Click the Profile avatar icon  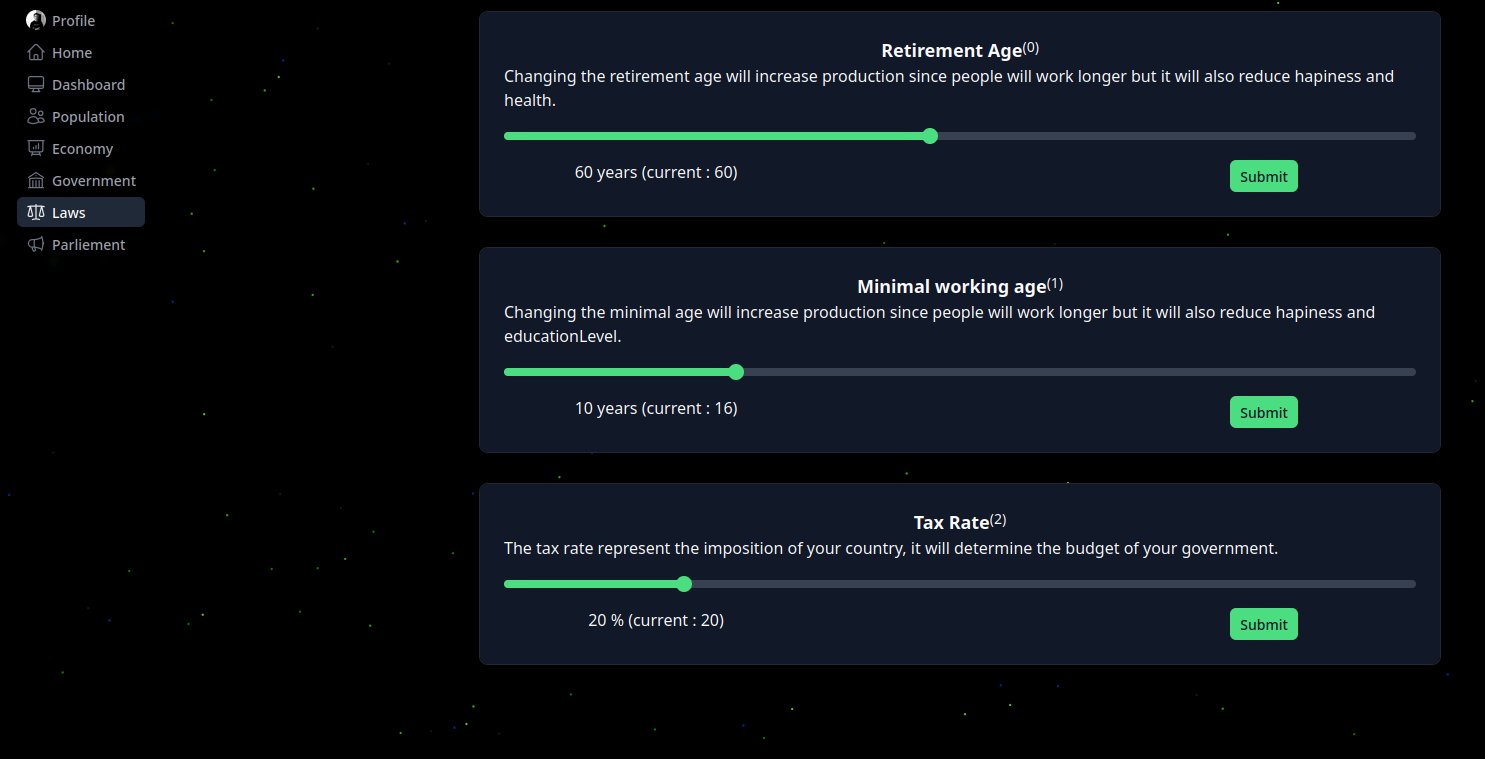pyautogui.click(x=36, y=20)
